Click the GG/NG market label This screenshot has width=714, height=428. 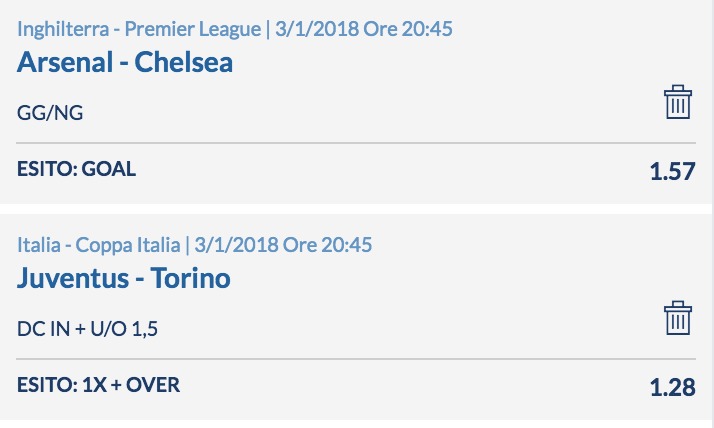(x=50, y=113)
